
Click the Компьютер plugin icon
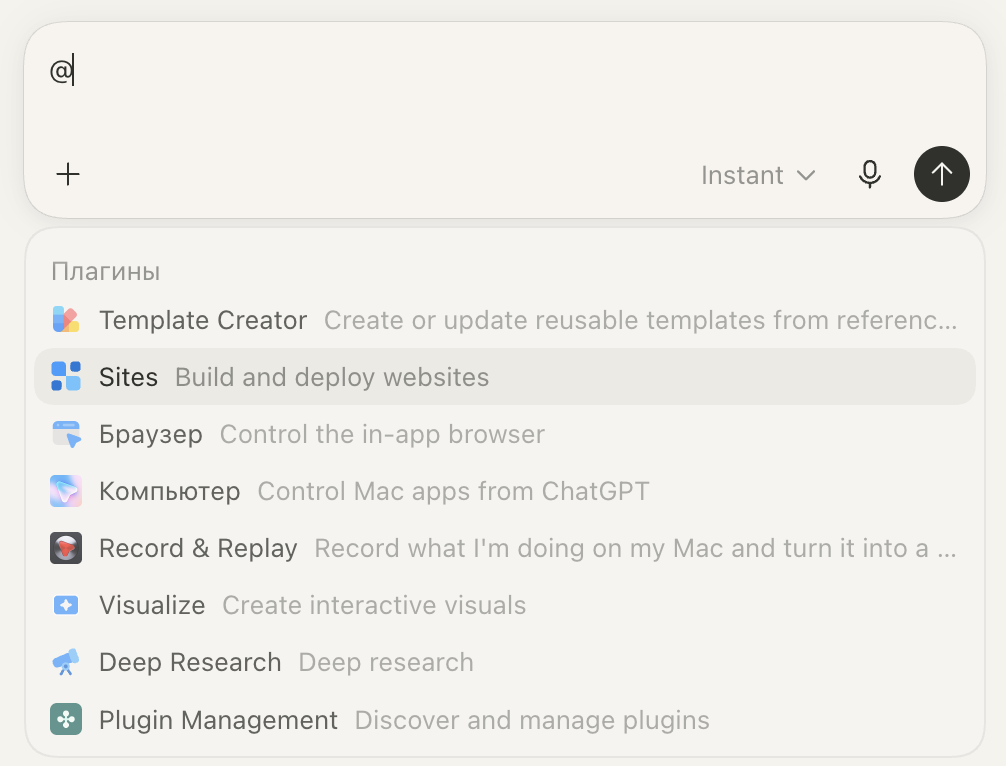click(65, 491)
